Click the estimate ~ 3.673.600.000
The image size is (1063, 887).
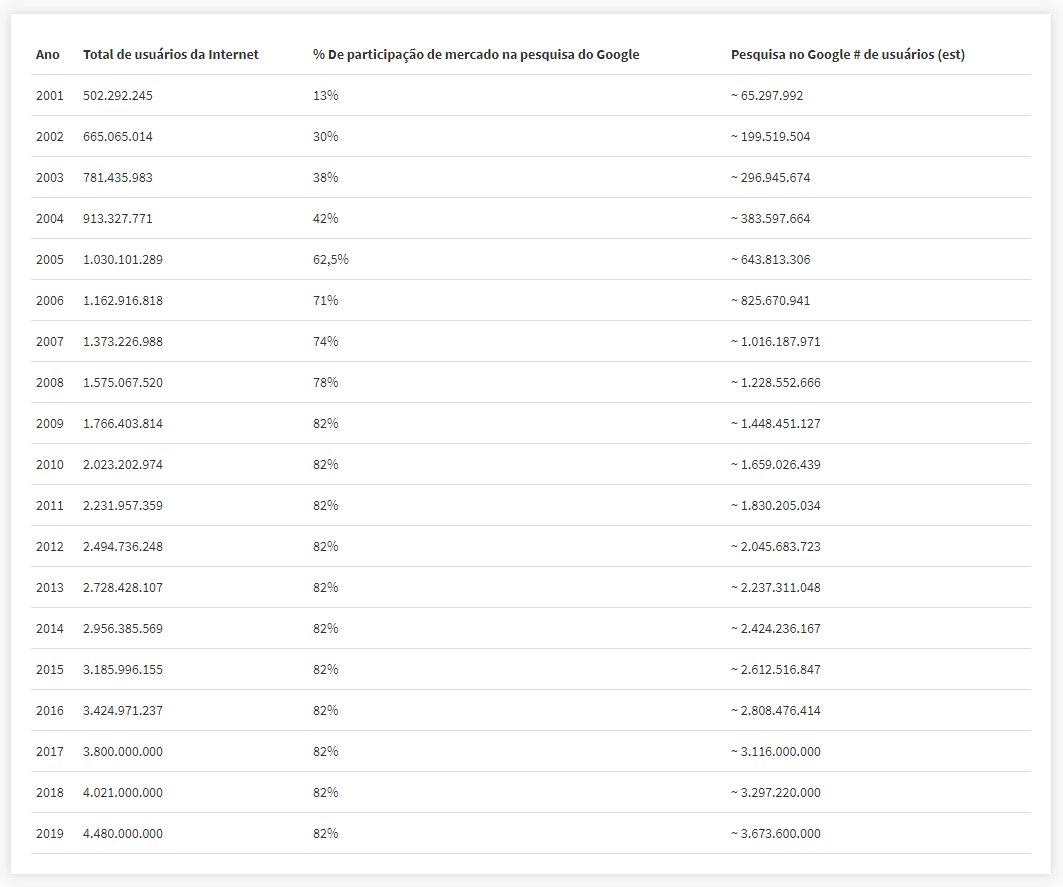point(776,834)
